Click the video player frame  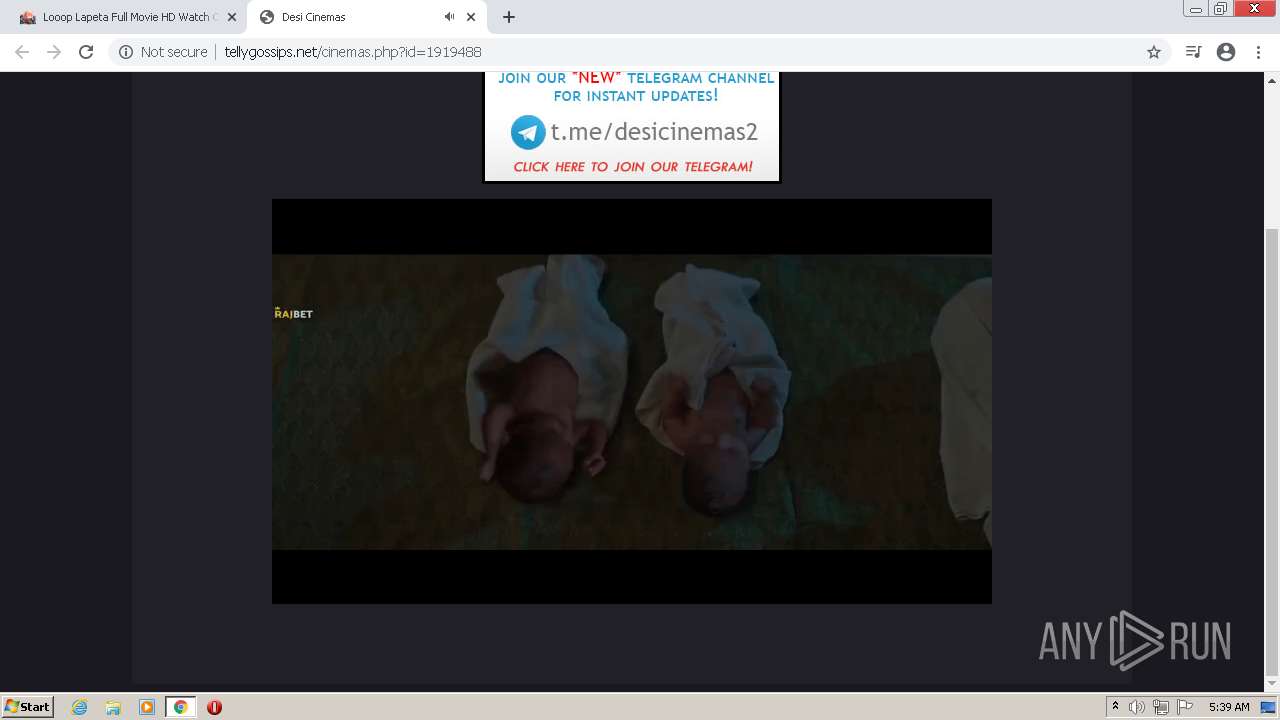point(632,401)
